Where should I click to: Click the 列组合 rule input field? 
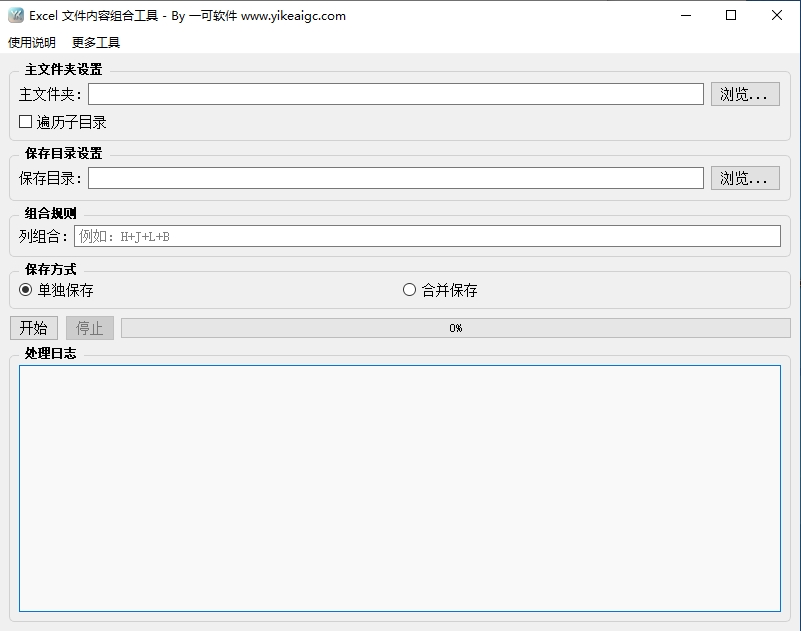point(427,236)
